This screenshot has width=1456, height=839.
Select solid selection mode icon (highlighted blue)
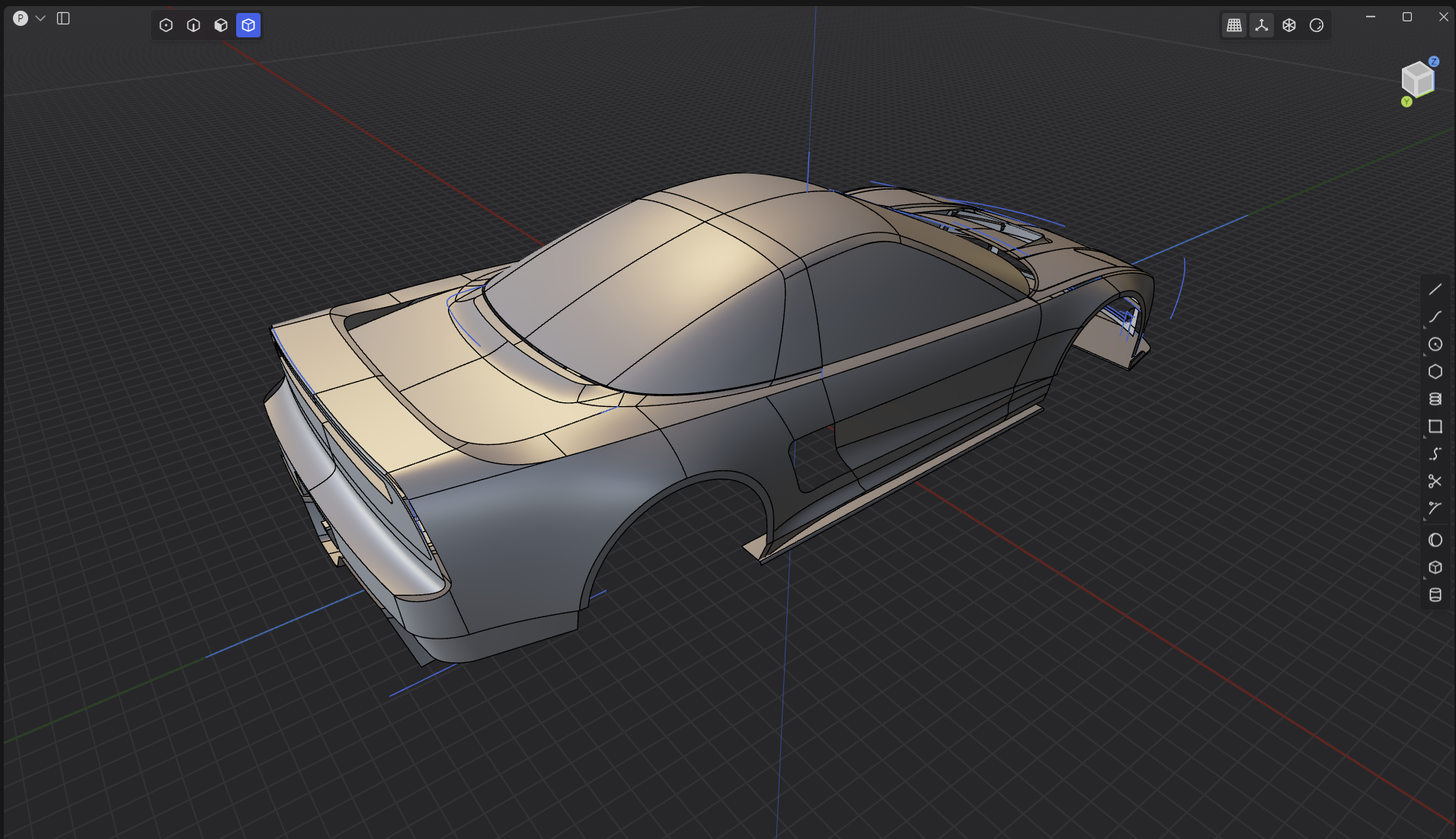[x=248, y=25]
